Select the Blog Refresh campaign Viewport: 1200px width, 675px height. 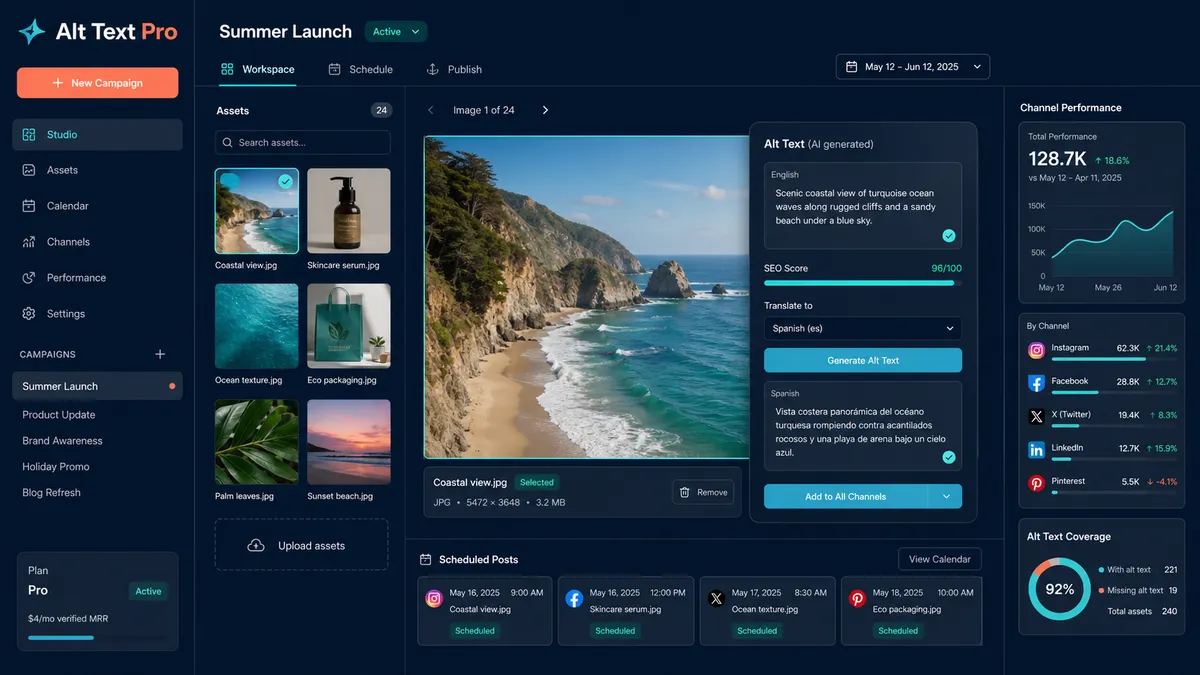click(x=52, y=492)
